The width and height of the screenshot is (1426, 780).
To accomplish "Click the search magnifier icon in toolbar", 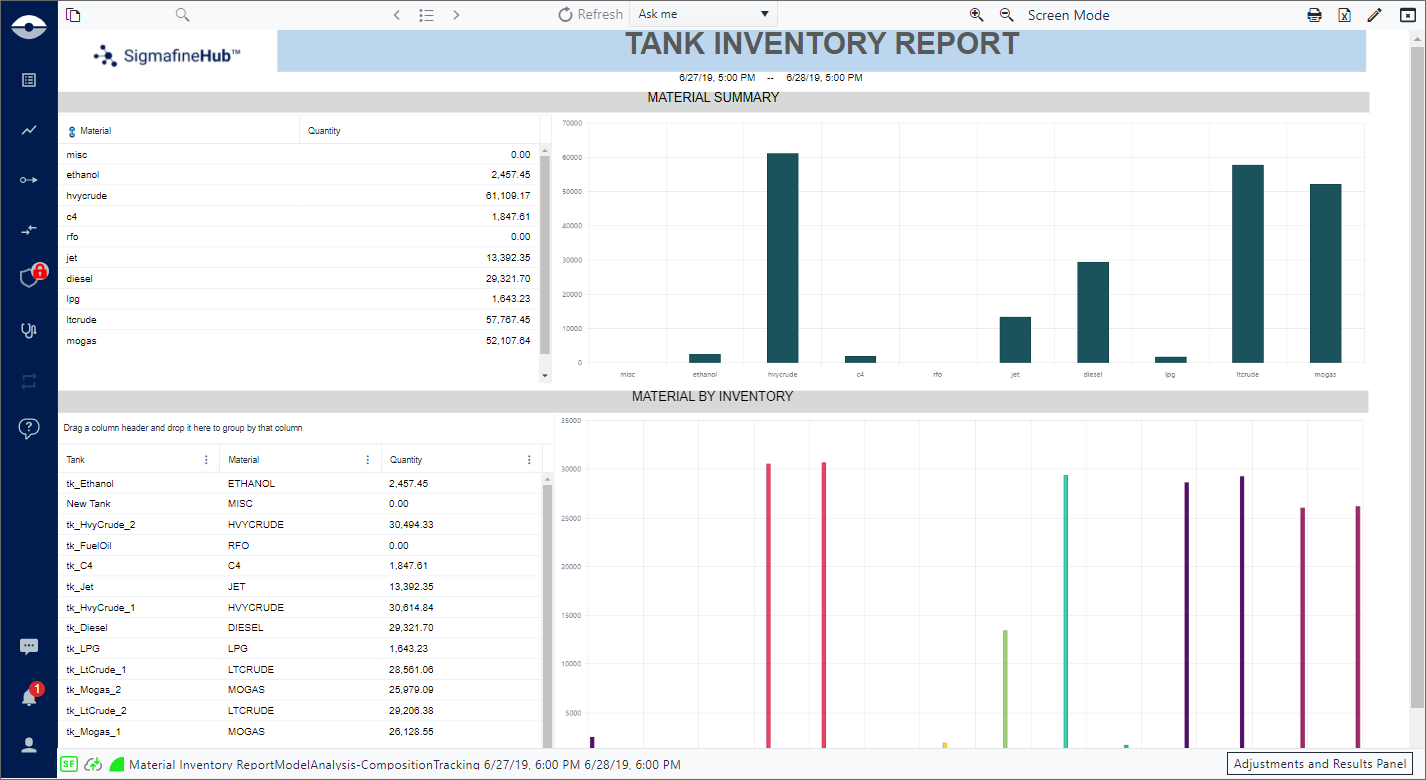I will pos(182,15).
